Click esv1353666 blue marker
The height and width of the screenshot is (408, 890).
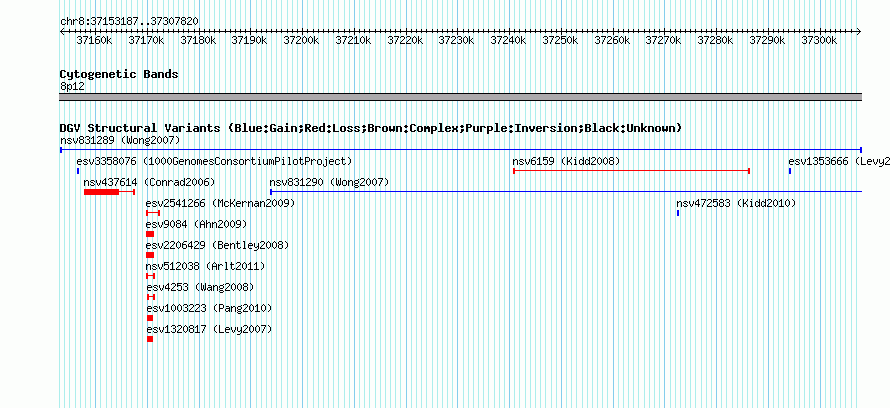click(x=790, y=171)
